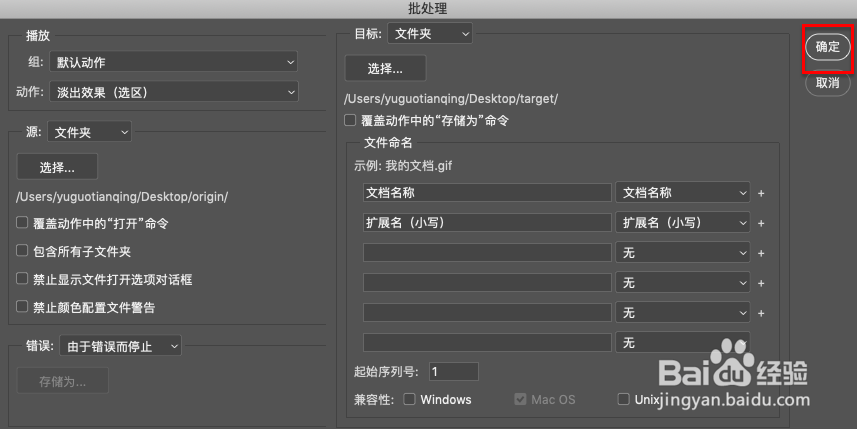Enable 包含所有子文件夹 checkbox
Viewport: 857px width, 429px height.
click(22, 250)
